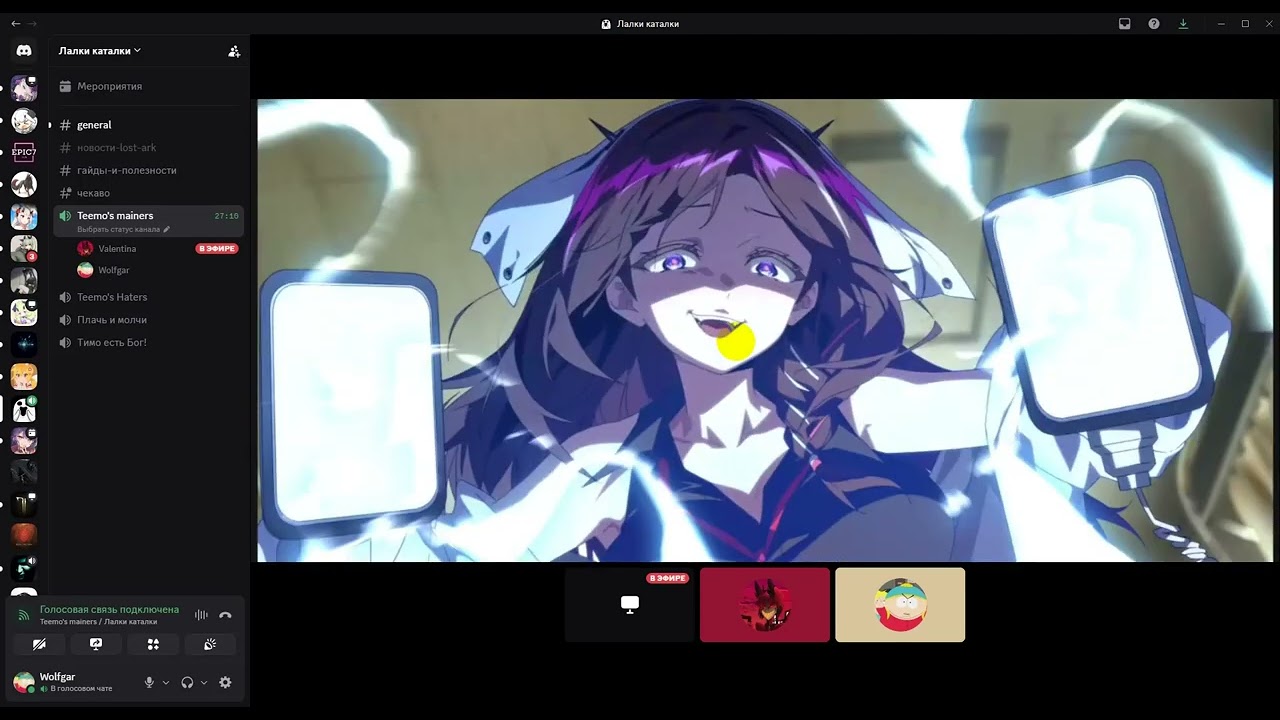1280x720 pixels.
Task: Open the гайды-и-полезности channel
Action: pyautogui.click(x=148, y=170)
